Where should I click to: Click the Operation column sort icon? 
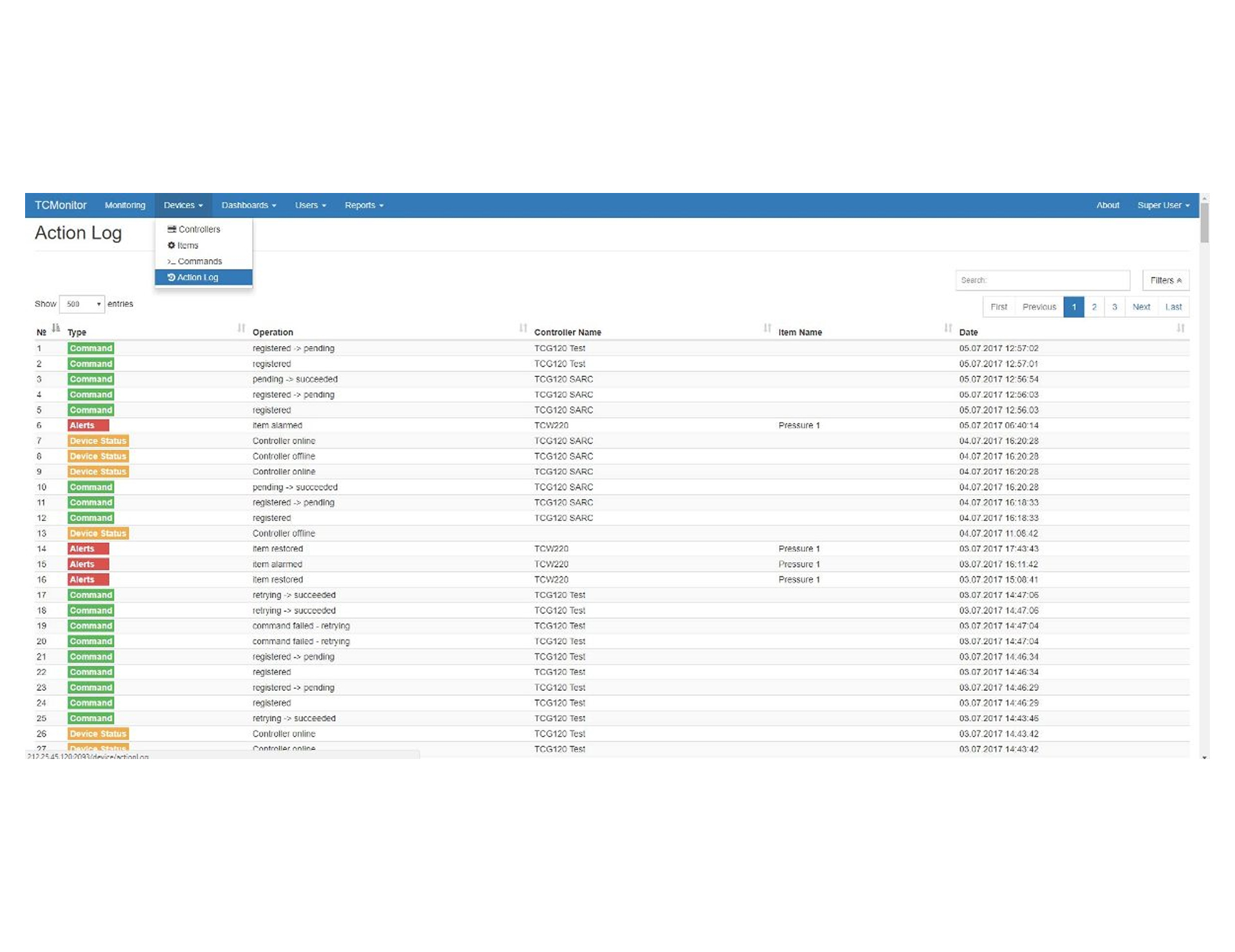point(523,328)
